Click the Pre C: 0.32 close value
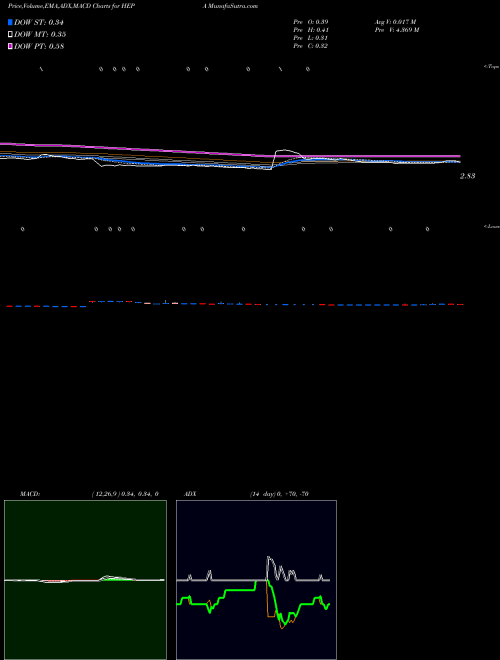The image size is (500, 660). coord(311,46)
